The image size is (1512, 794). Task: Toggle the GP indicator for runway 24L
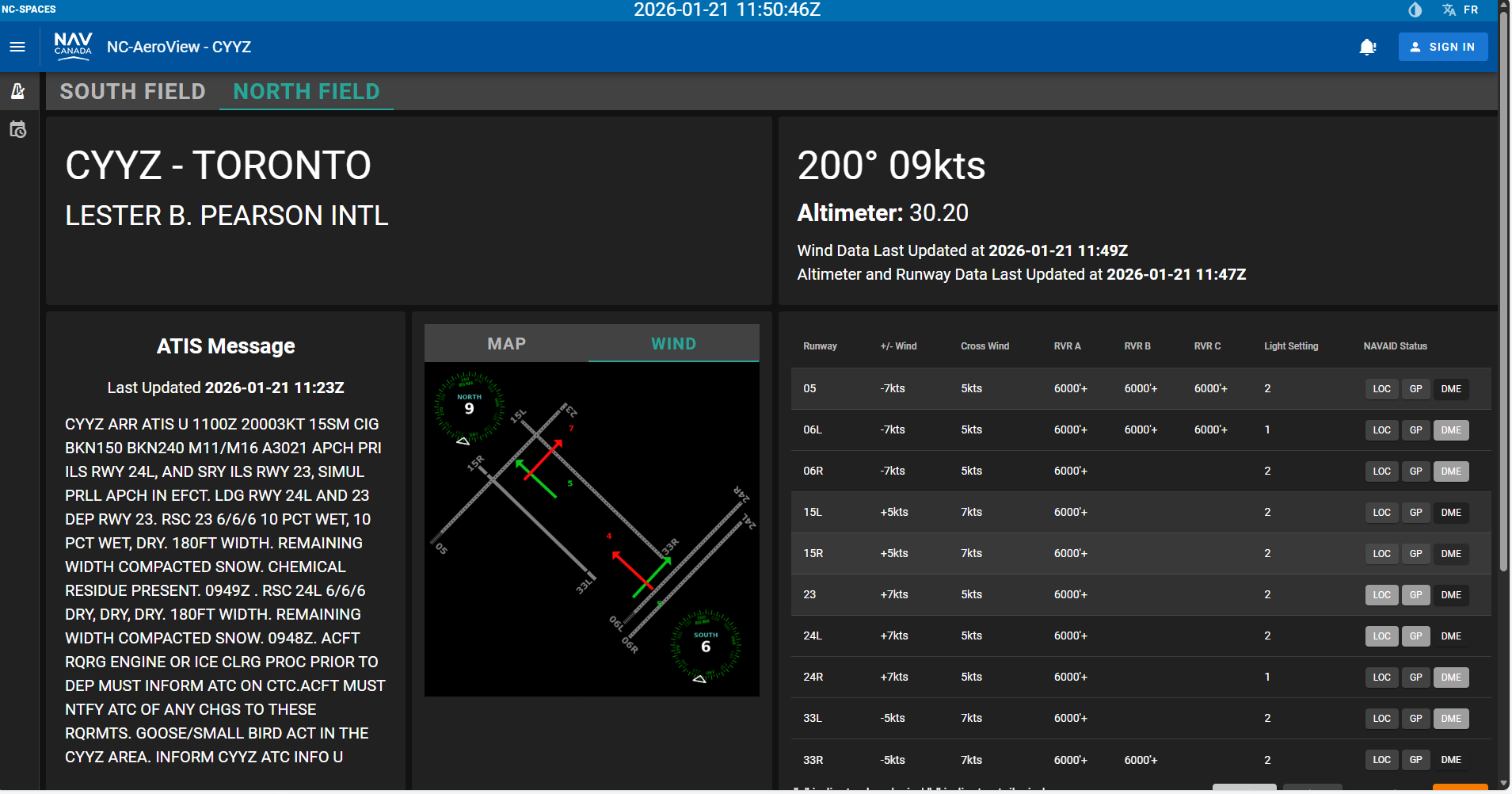click(x=1415, y=636)
